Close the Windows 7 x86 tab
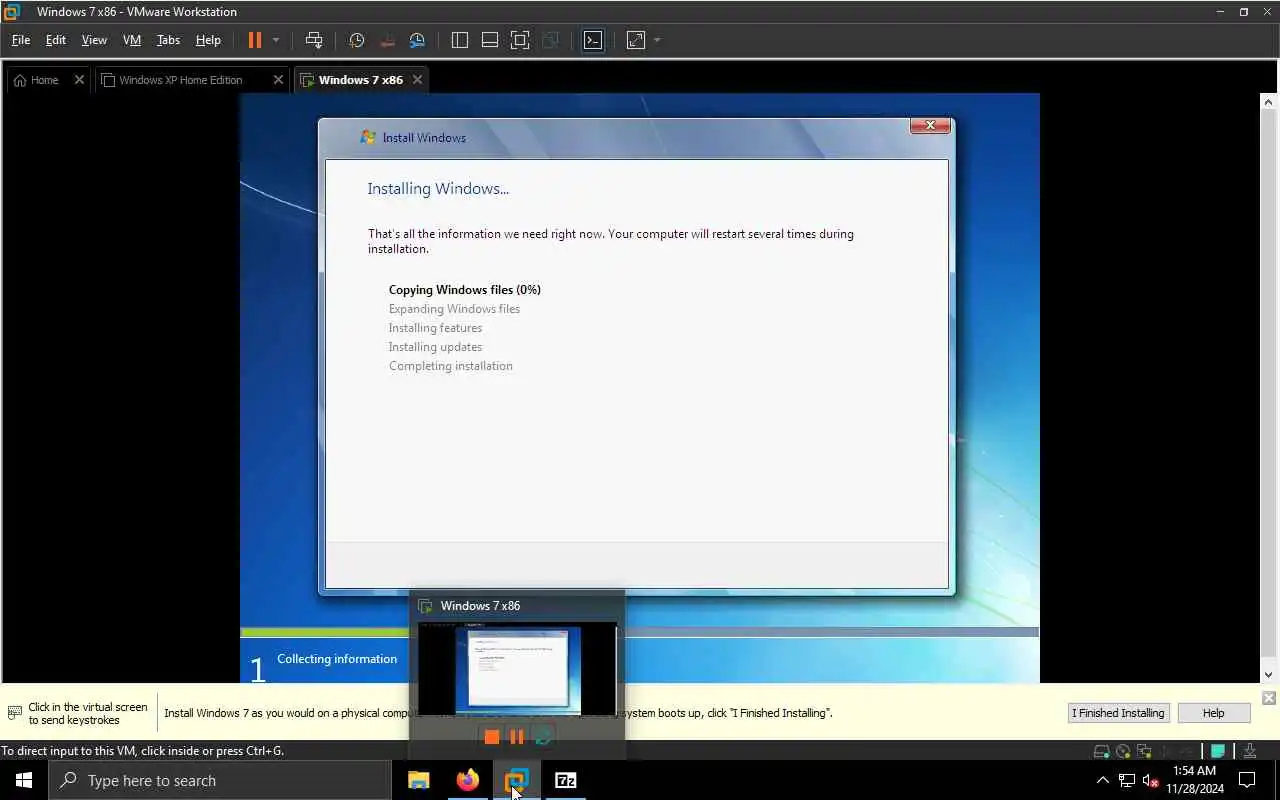Image resolution: width=1280 pixels, height=800 pixels. tap(417, 80)
